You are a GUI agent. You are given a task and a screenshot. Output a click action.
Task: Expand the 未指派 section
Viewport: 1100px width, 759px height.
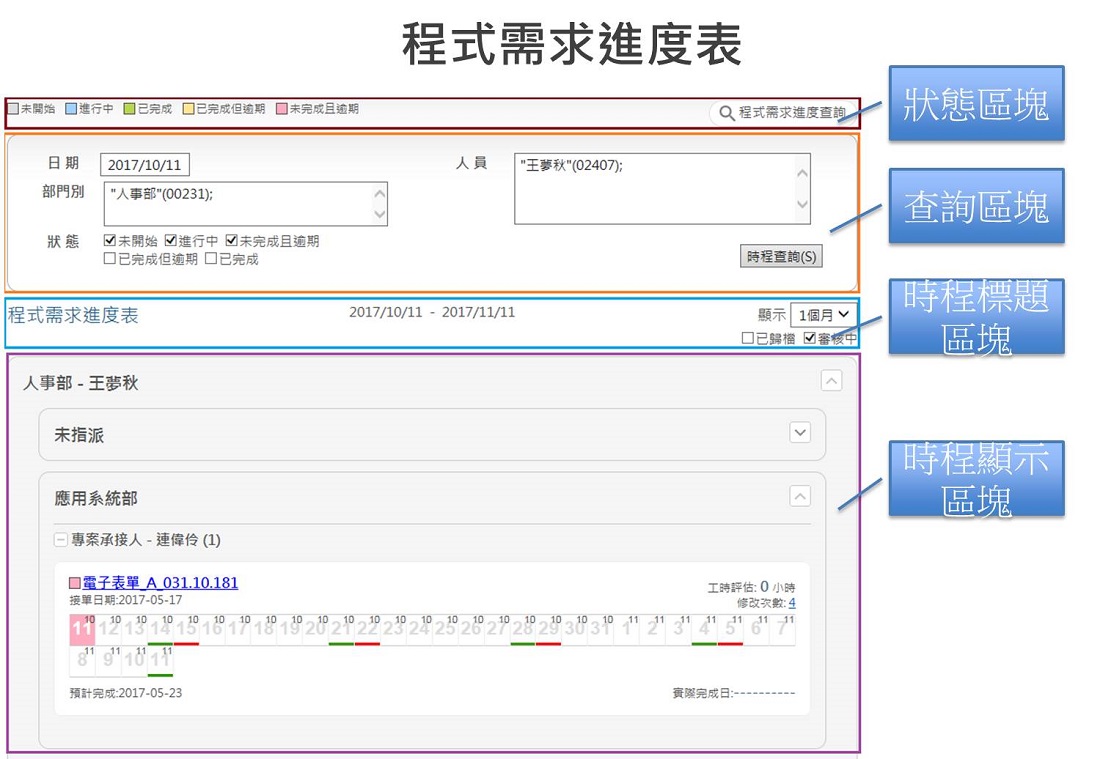tap(799, 433)
